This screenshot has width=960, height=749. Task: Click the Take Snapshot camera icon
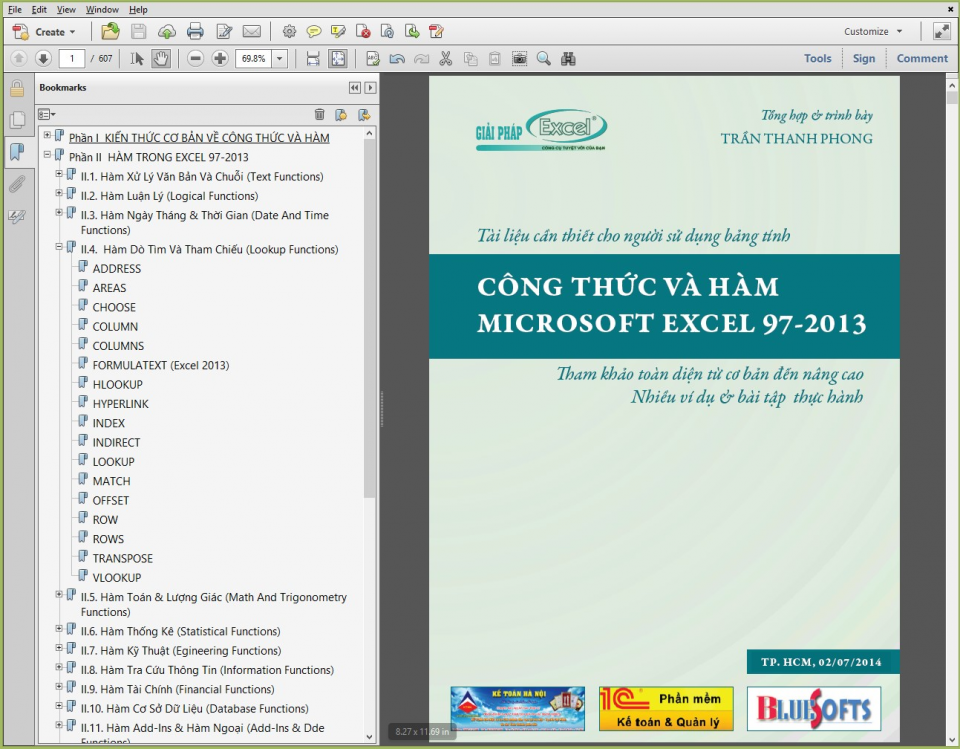[519, 58]
